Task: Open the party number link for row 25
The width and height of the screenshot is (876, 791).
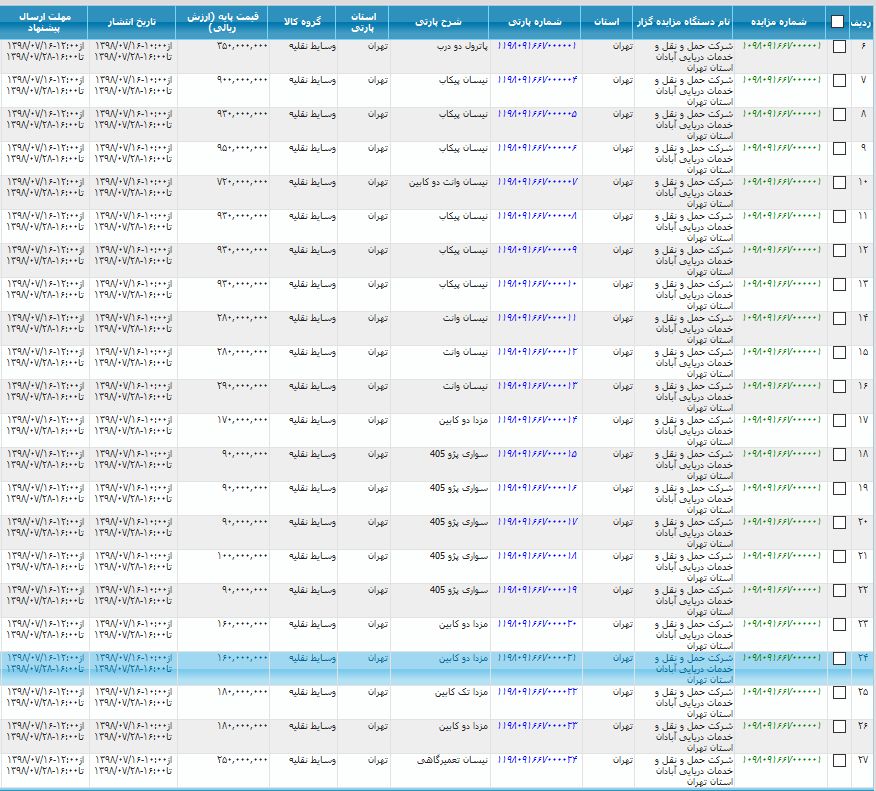Action: (x=537, y=692)
